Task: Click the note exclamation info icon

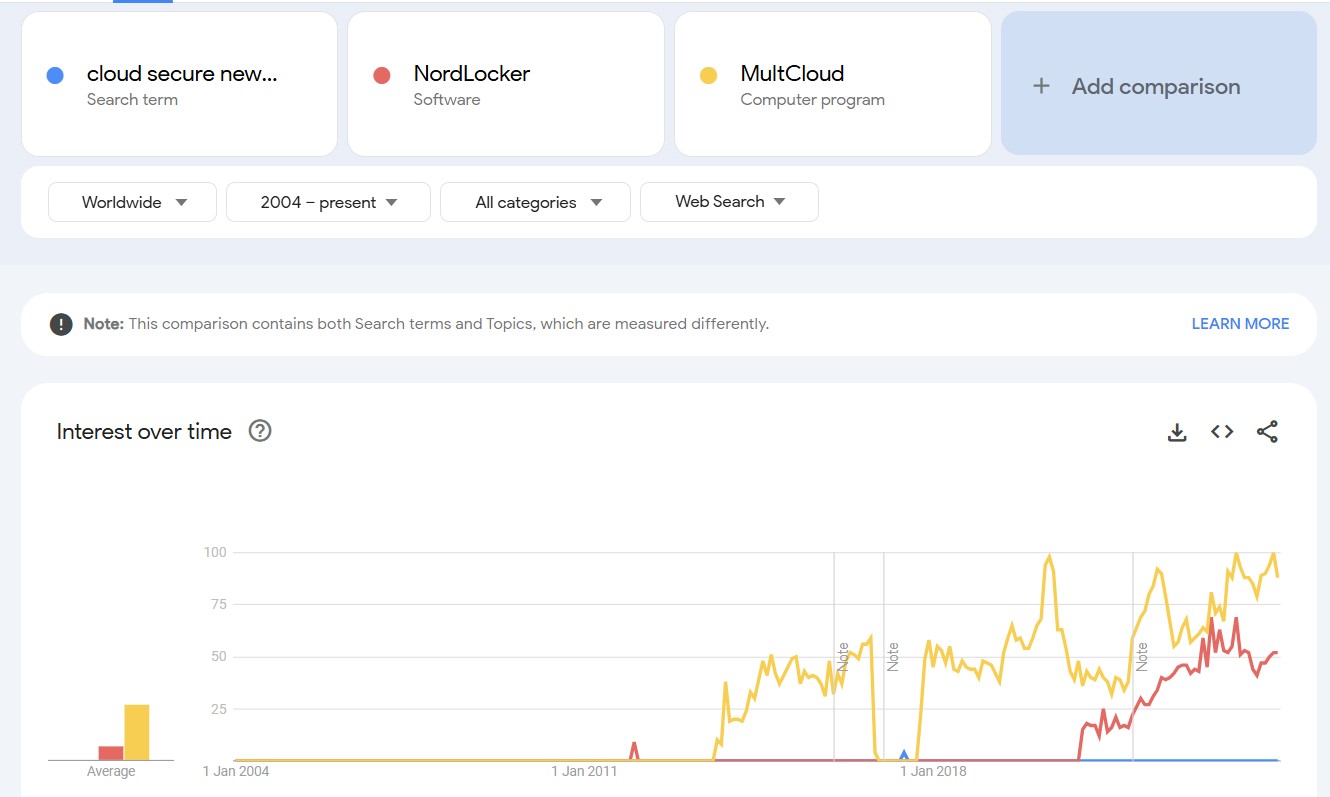Action: (61, 324)
